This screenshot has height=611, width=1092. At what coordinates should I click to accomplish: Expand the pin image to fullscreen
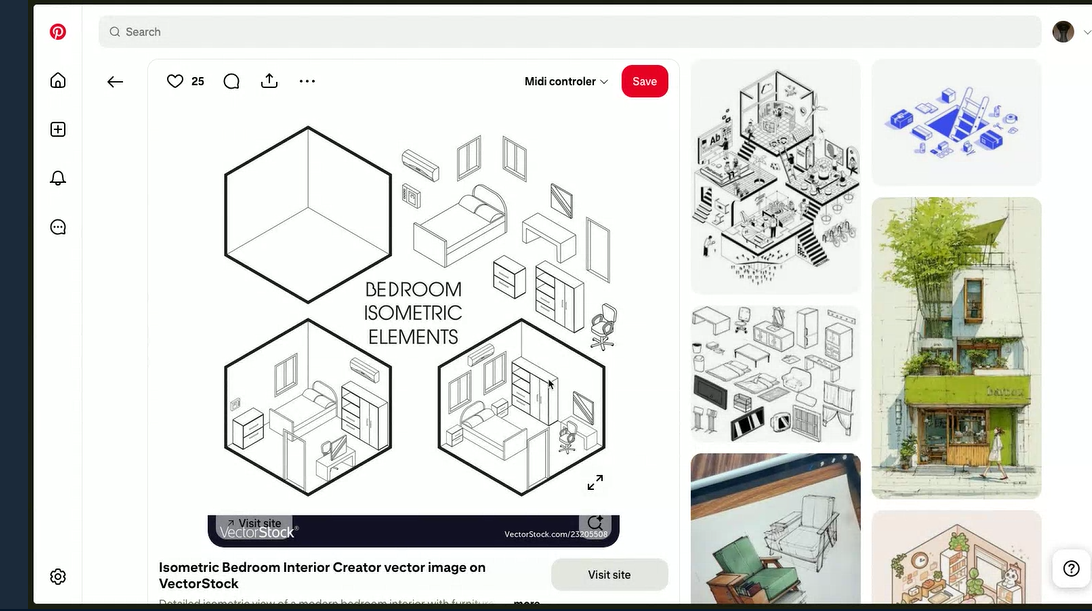(595, 483)
